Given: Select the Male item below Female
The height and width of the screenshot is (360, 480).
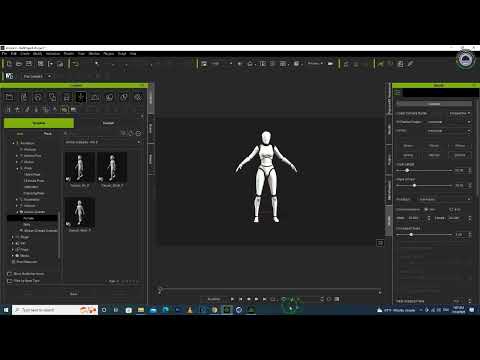Looking at the screenshot, I should click(27, 224).
